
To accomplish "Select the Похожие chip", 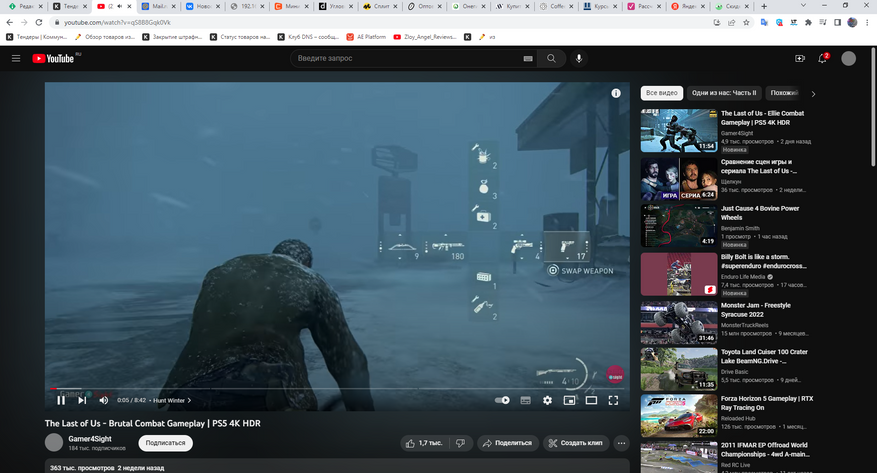I will (x=784, y=93).
